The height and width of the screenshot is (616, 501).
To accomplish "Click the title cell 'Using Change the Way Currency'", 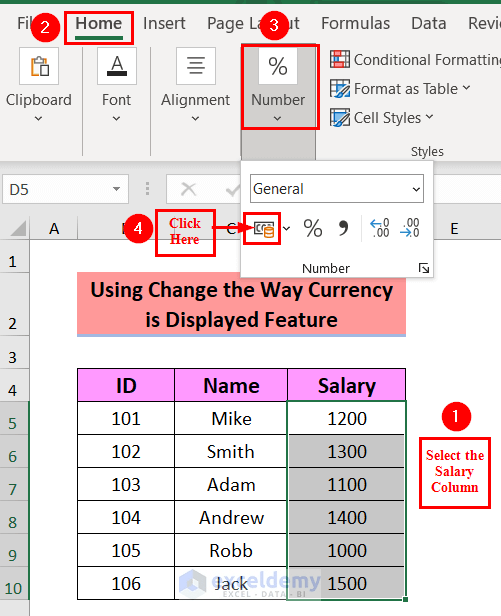I will click(x=241, y=304).
